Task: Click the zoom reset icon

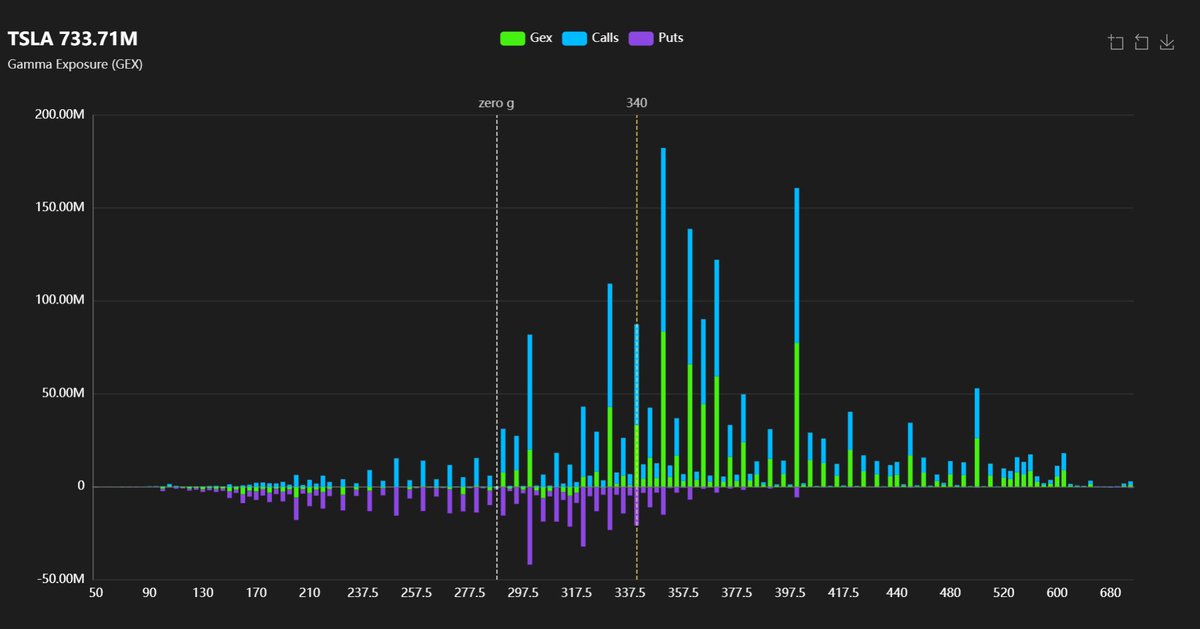Action: click(1141, 42)
